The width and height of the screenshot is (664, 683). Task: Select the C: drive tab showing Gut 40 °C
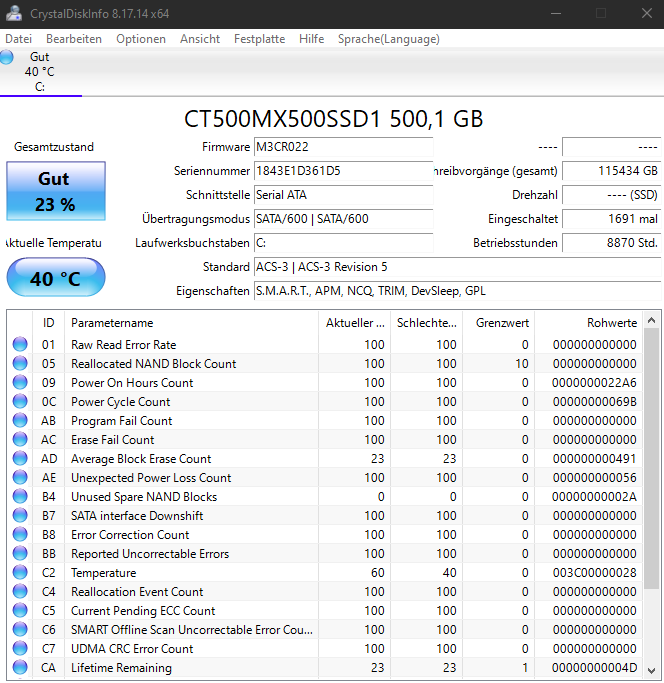(41, 72)
